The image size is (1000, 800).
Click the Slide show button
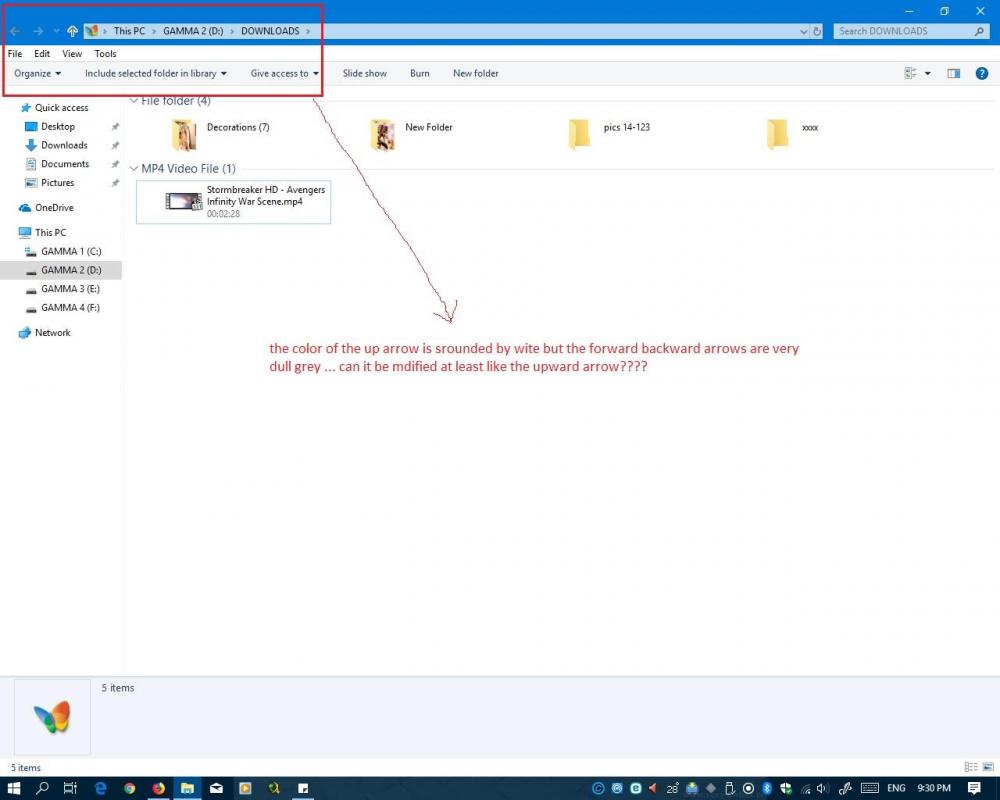point(364,73)
